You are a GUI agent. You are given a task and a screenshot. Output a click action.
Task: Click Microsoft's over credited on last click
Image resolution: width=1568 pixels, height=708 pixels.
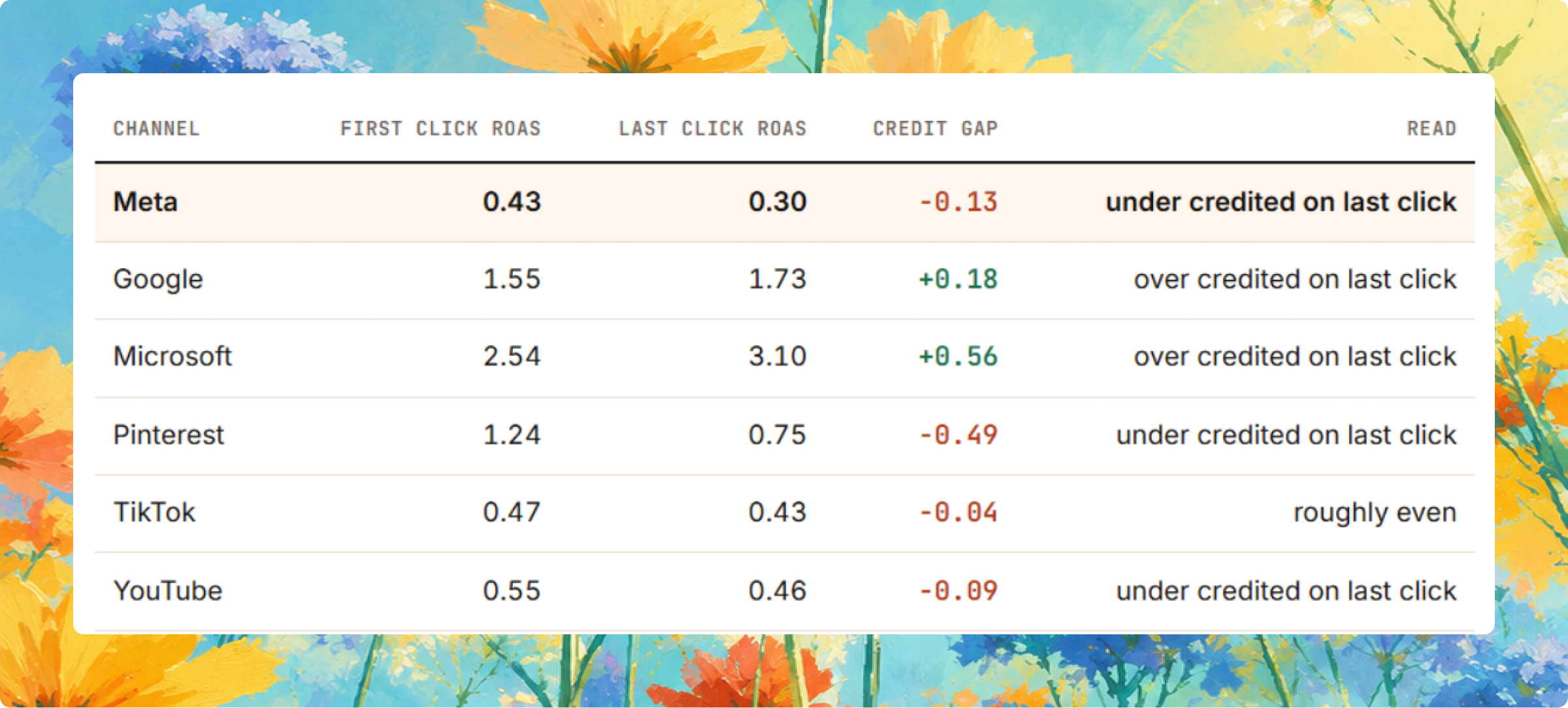(x=1296, y=357)
